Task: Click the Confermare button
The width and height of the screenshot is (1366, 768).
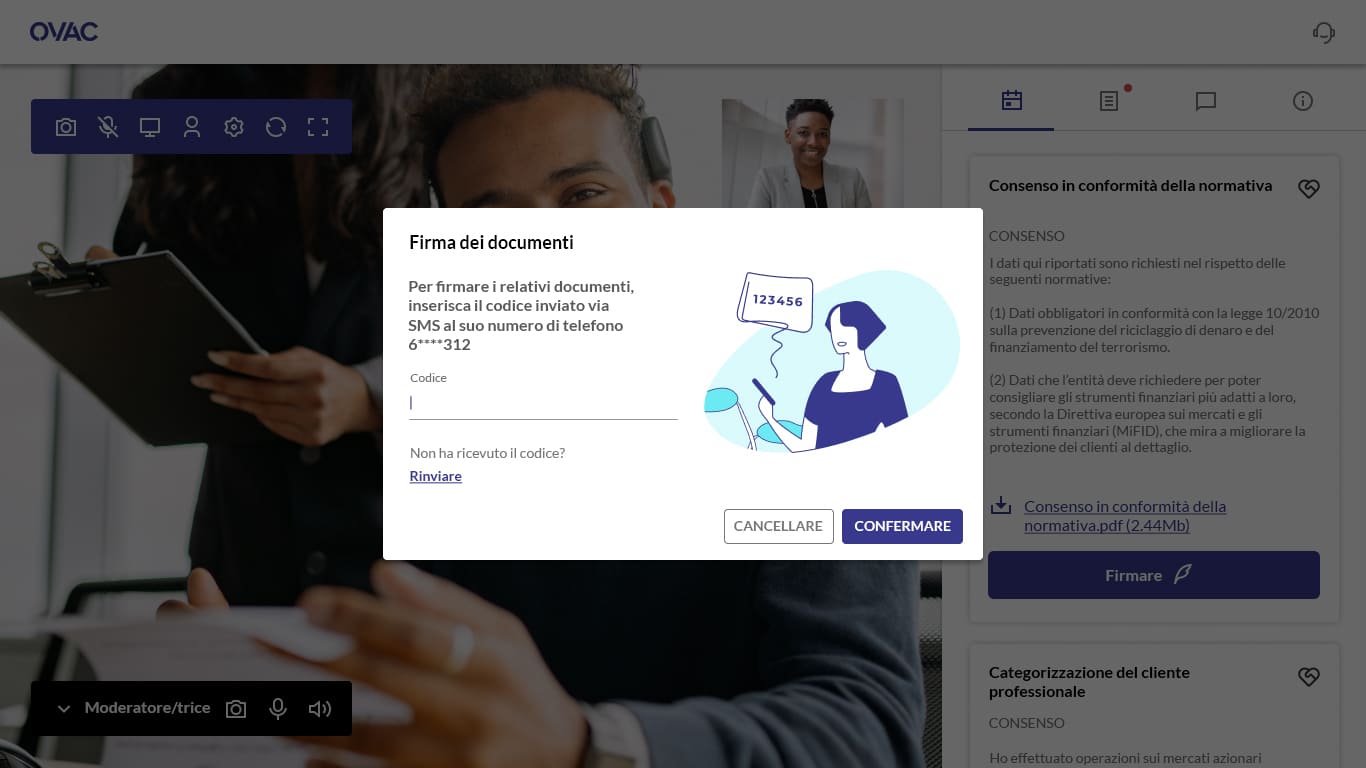Action: [902, 526]
